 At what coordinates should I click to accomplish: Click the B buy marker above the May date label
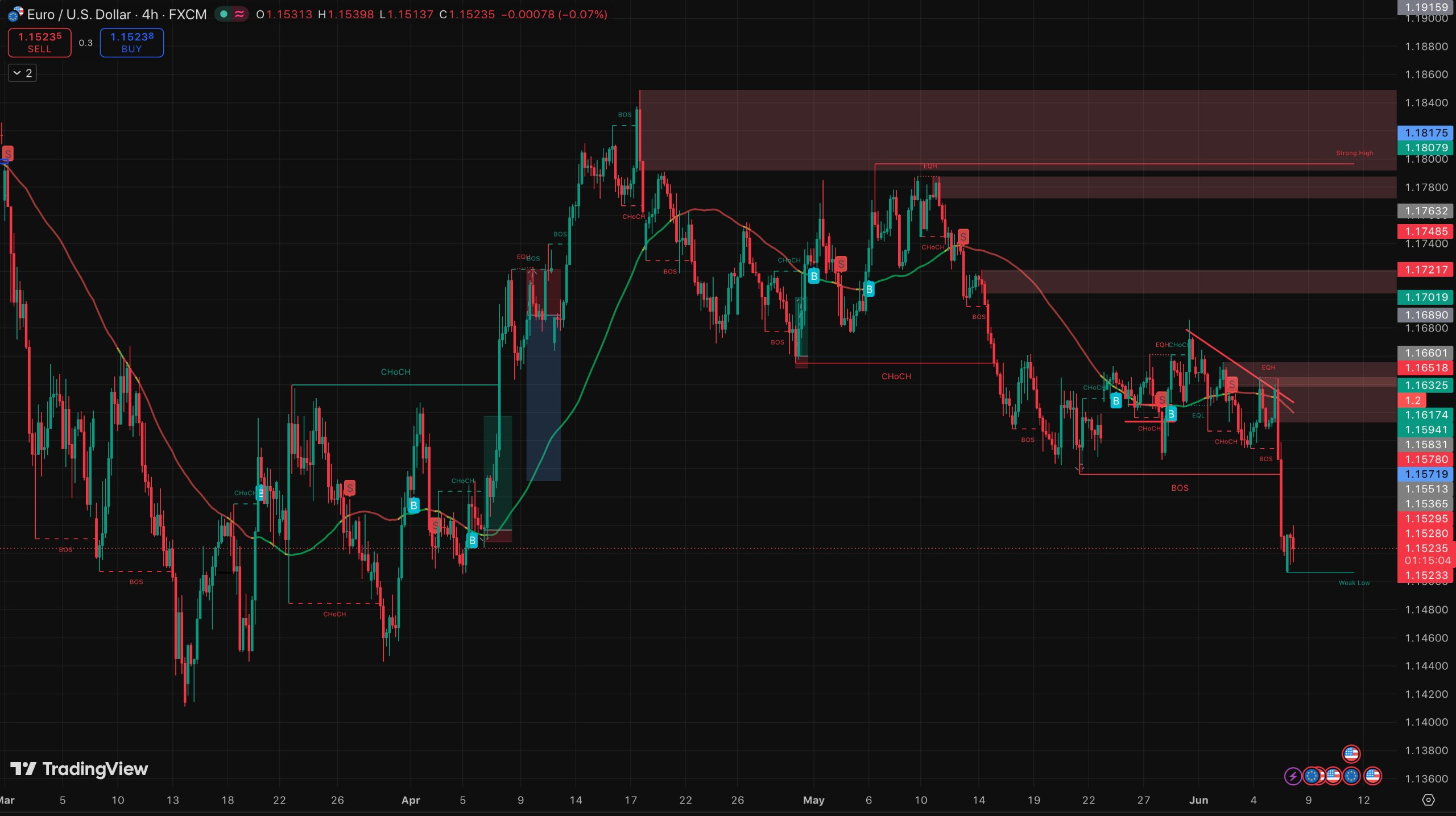coord(814,276)
